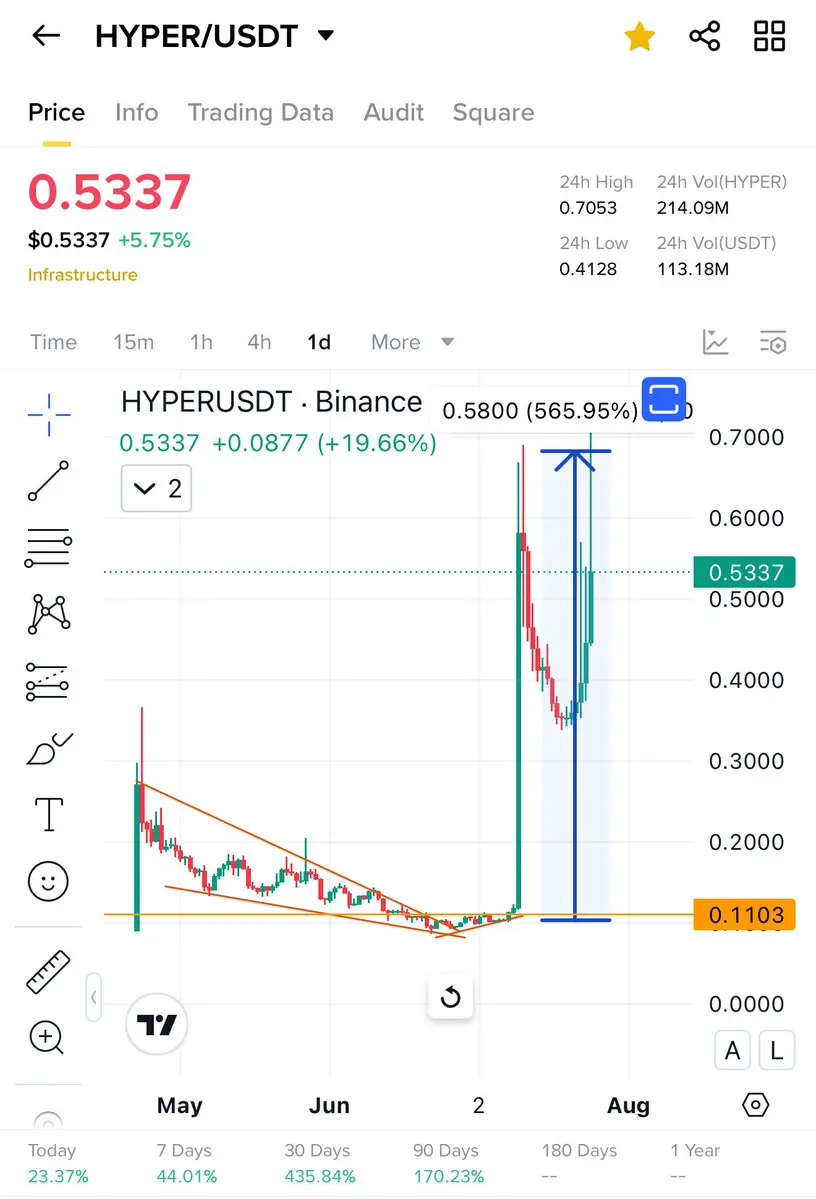
Task: Select the 30 Days 435.84% performance
Action: tap(320, 1163)
